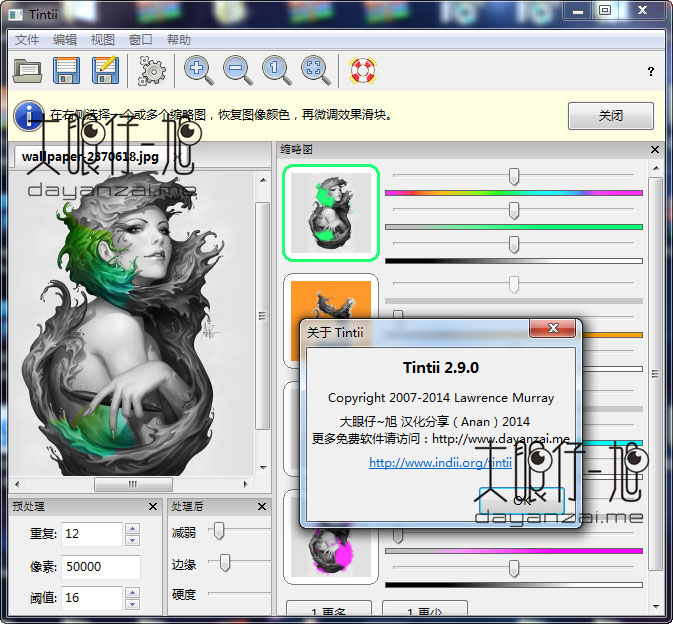Screen dimensions: 673x624
Task: Click the question mark help button
Action: click(651, 71)
